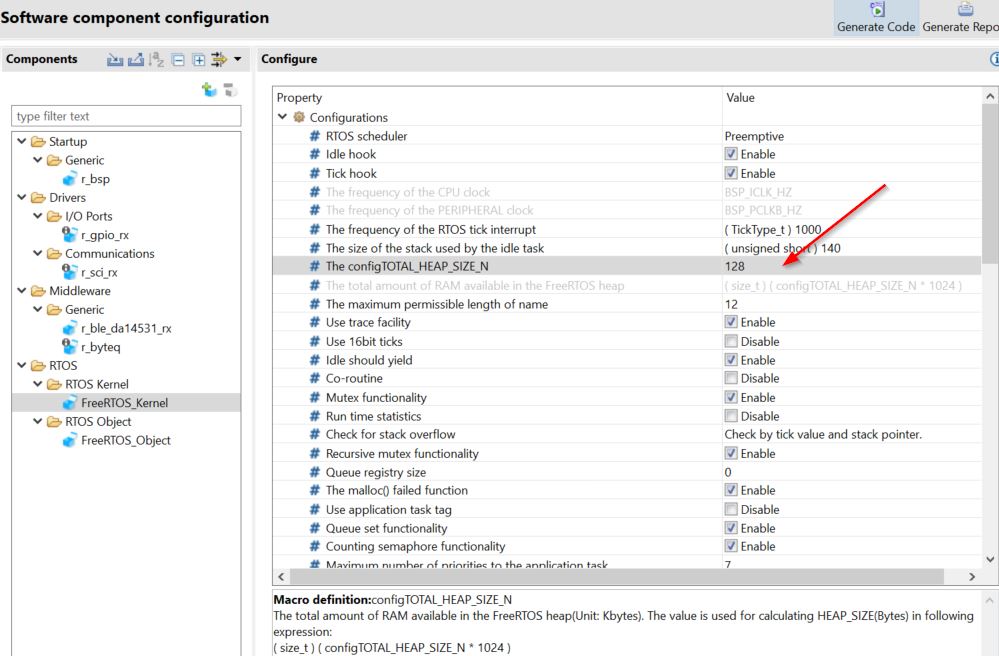Collapse the Communications folder
Screen dimensions: 999x656
(38, 253)
